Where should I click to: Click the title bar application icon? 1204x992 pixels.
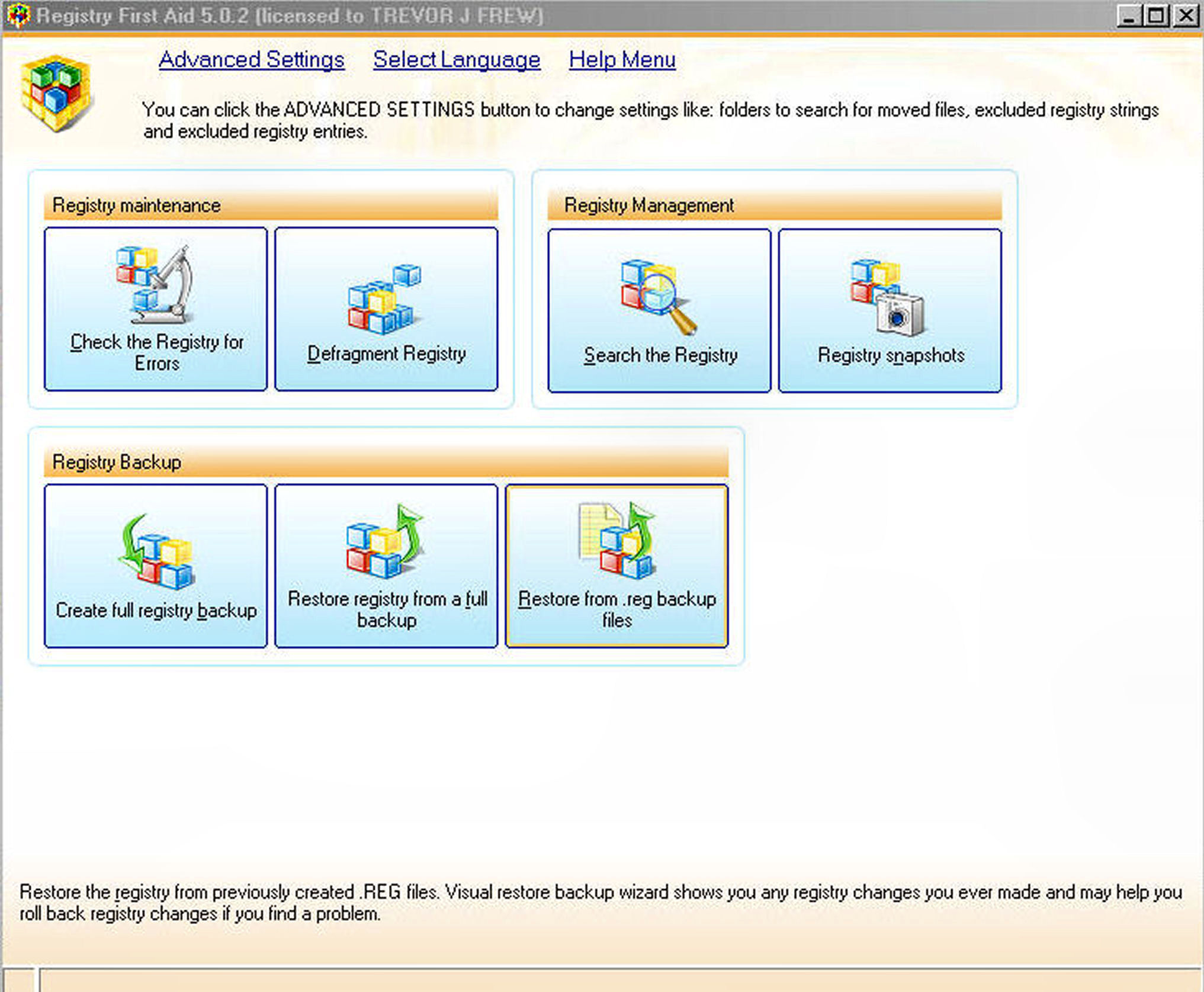[x=18, y=16]
